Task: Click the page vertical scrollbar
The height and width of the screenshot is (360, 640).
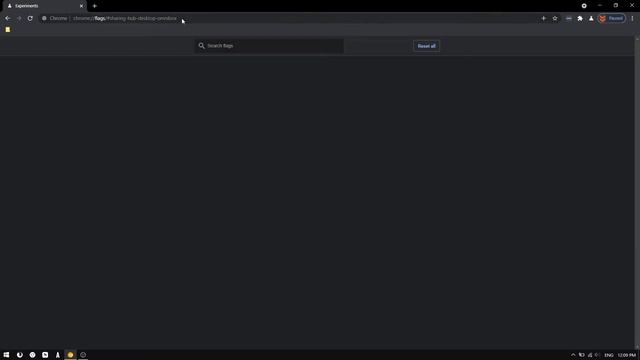Action: [637, 192]
